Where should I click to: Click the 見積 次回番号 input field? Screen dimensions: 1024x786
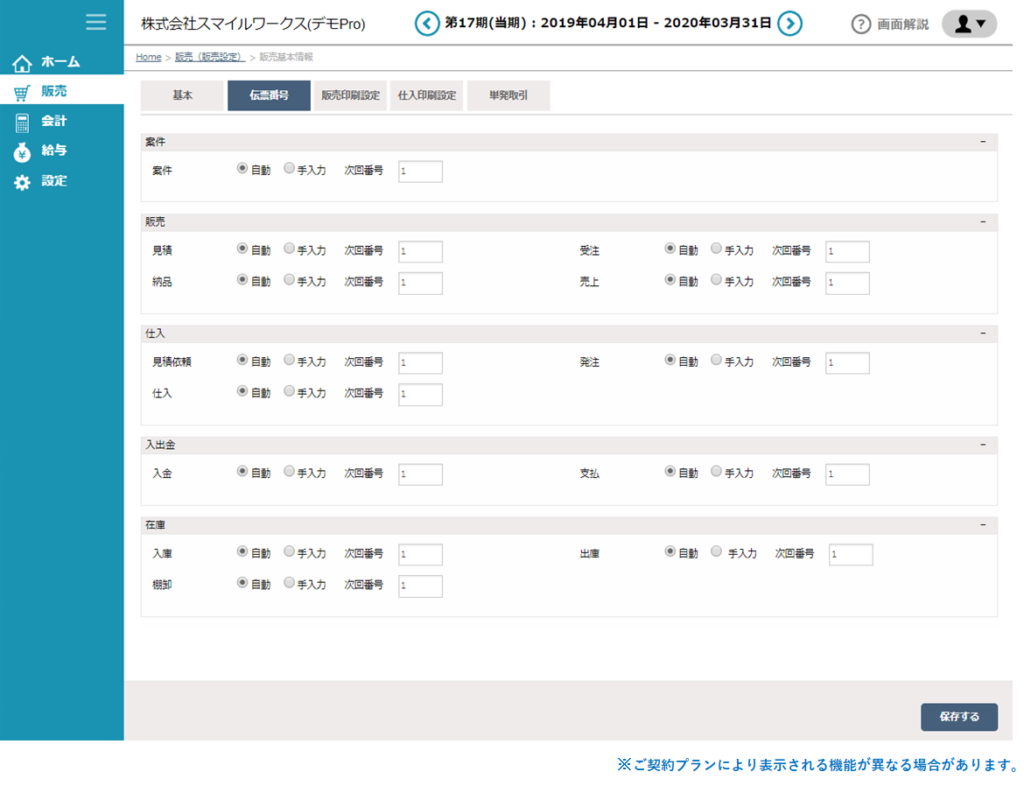[x=421, y=252]
